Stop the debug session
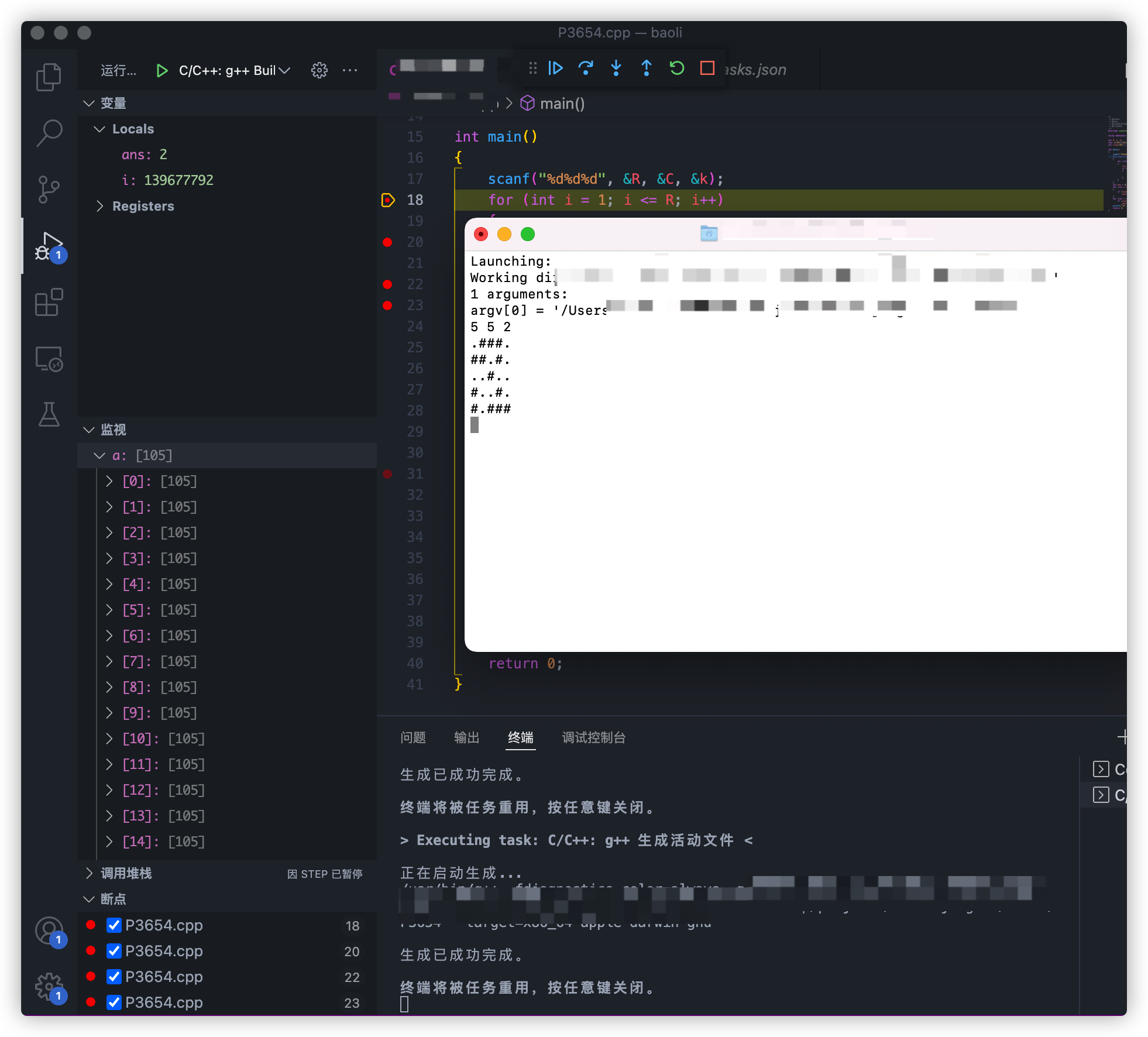The width and height of the screenshot is (1148, 1037). (707, 68)
